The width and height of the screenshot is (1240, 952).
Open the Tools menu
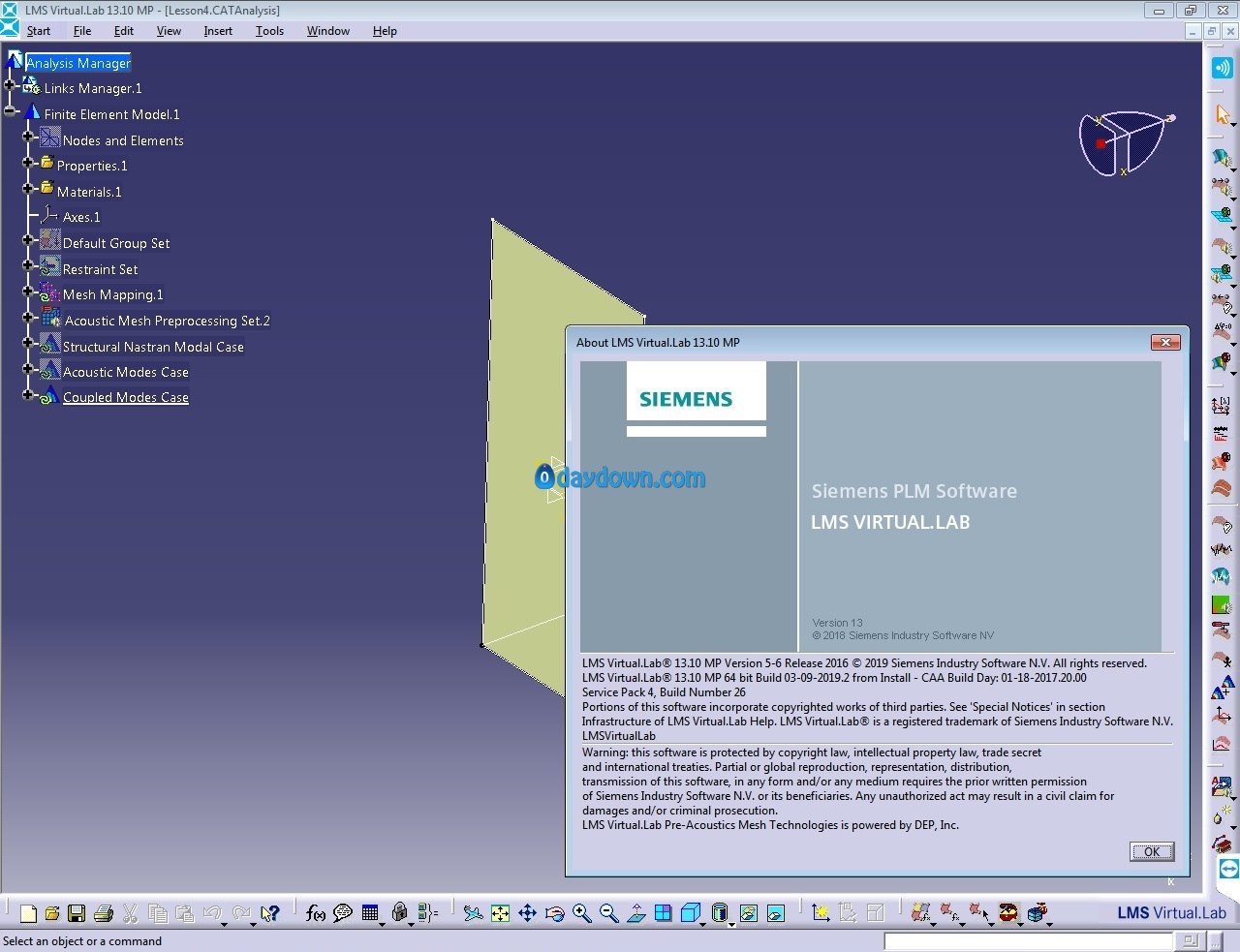click(x=269, y=31)
